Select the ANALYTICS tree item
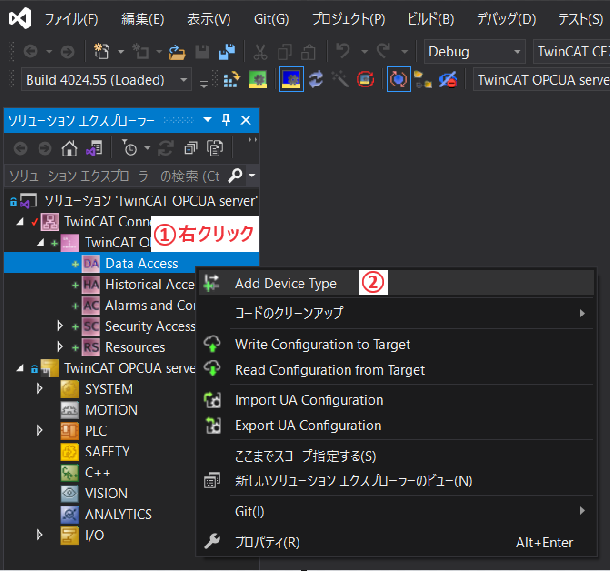 pos(118,514)
